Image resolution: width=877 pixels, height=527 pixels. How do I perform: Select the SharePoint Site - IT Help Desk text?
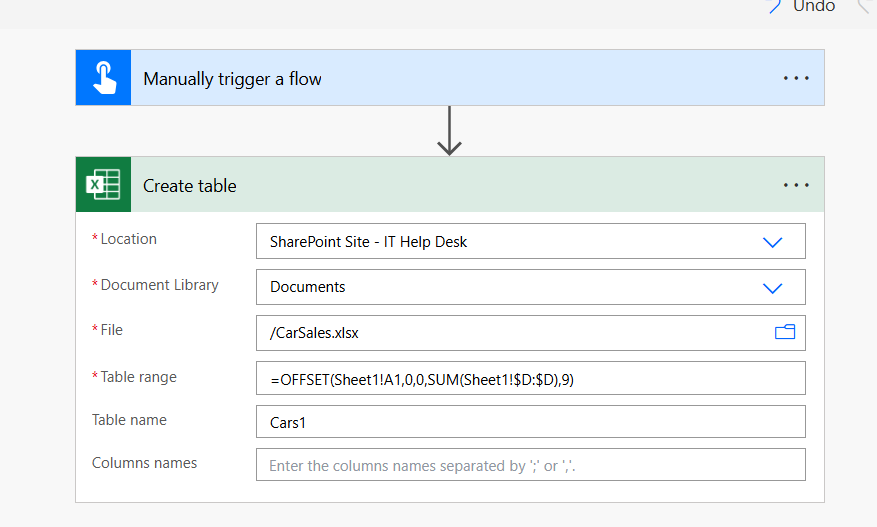point(368,242)
